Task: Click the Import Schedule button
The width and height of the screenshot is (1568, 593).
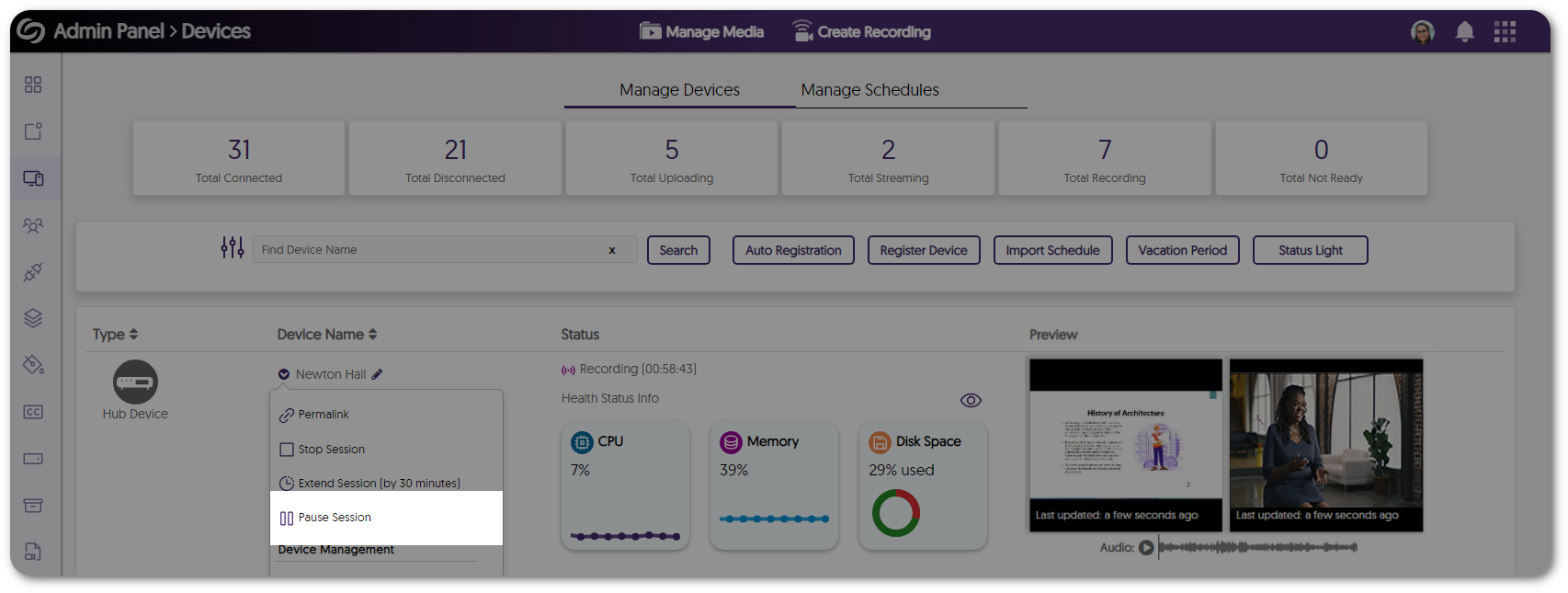Action: pyautogui.click(x=1052, y=250)
